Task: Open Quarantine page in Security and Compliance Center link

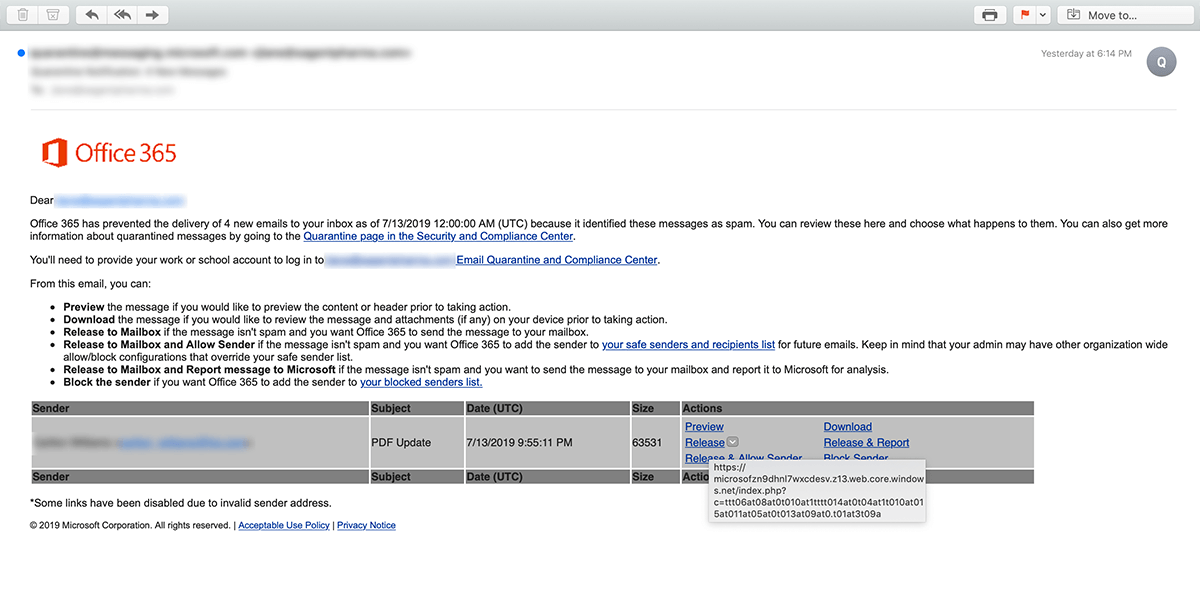Action: tap(438, 237)
